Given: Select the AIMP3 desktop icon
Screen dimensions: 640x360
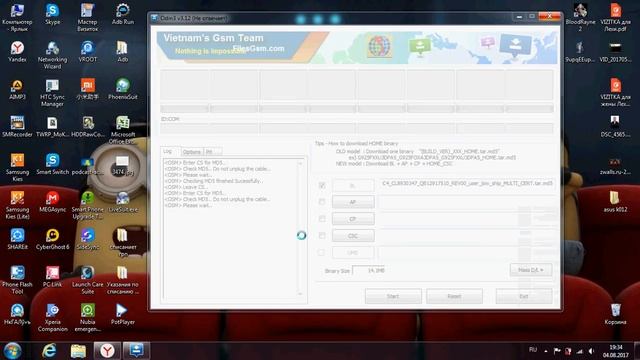Looking at the screenshot, I should coord(17,89).
